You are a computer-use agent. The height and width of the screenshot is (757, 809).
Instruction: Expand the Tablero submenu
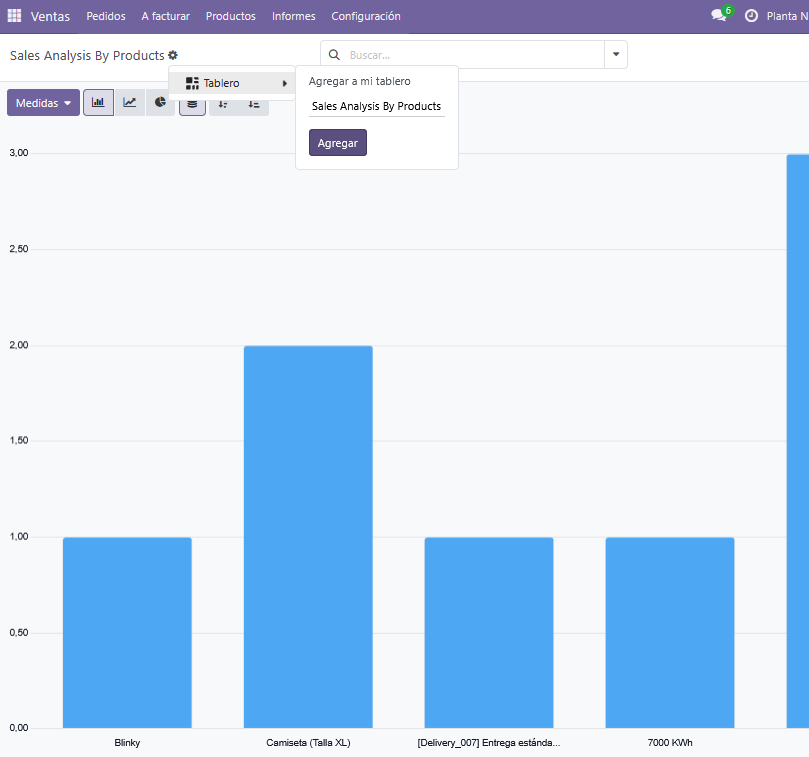[232, 83]
